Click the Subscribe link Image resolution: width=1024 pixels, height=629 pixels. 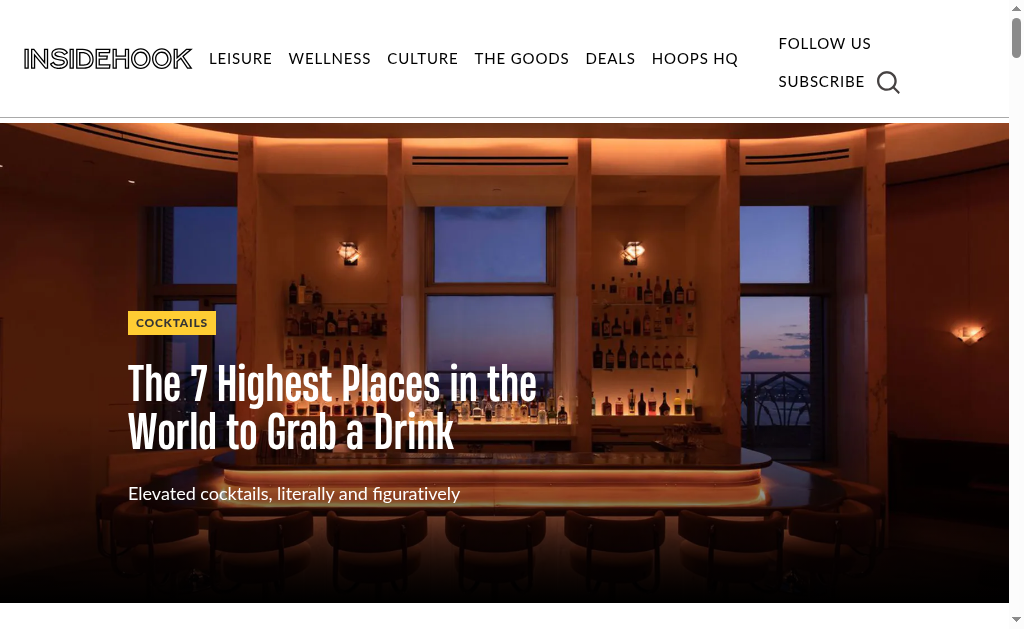pyautogui.click(x=821, y=82)
